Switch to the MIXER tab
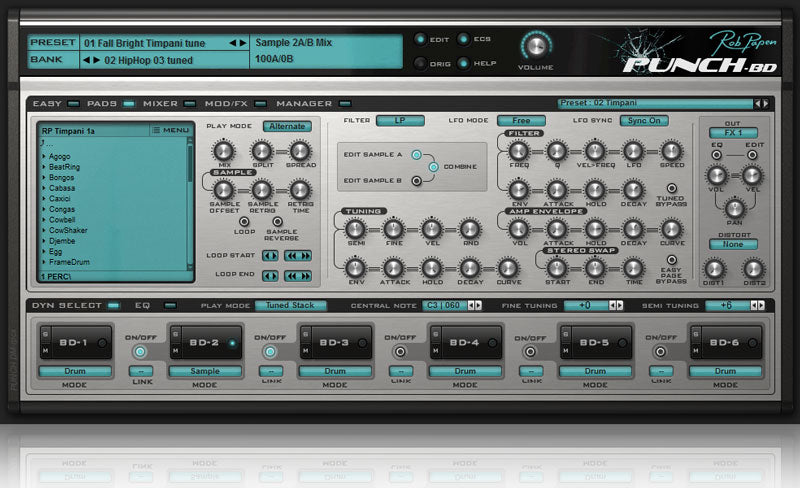Image resolution: width=800 pixels, height=488 pixels. tap(169, 104)
